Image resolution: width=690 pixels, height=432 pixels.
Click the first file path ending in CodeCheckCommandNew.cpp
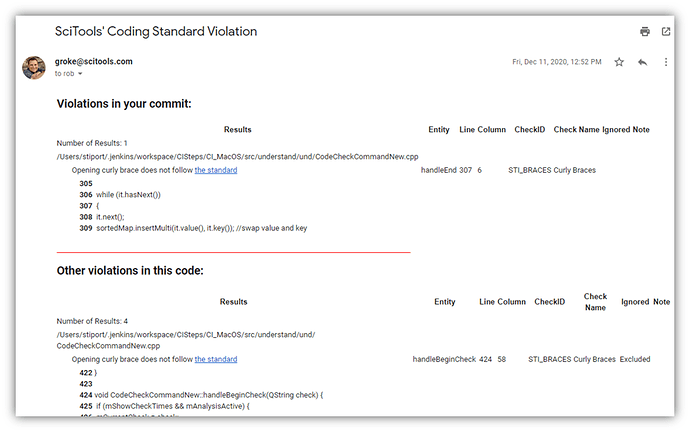237,157
